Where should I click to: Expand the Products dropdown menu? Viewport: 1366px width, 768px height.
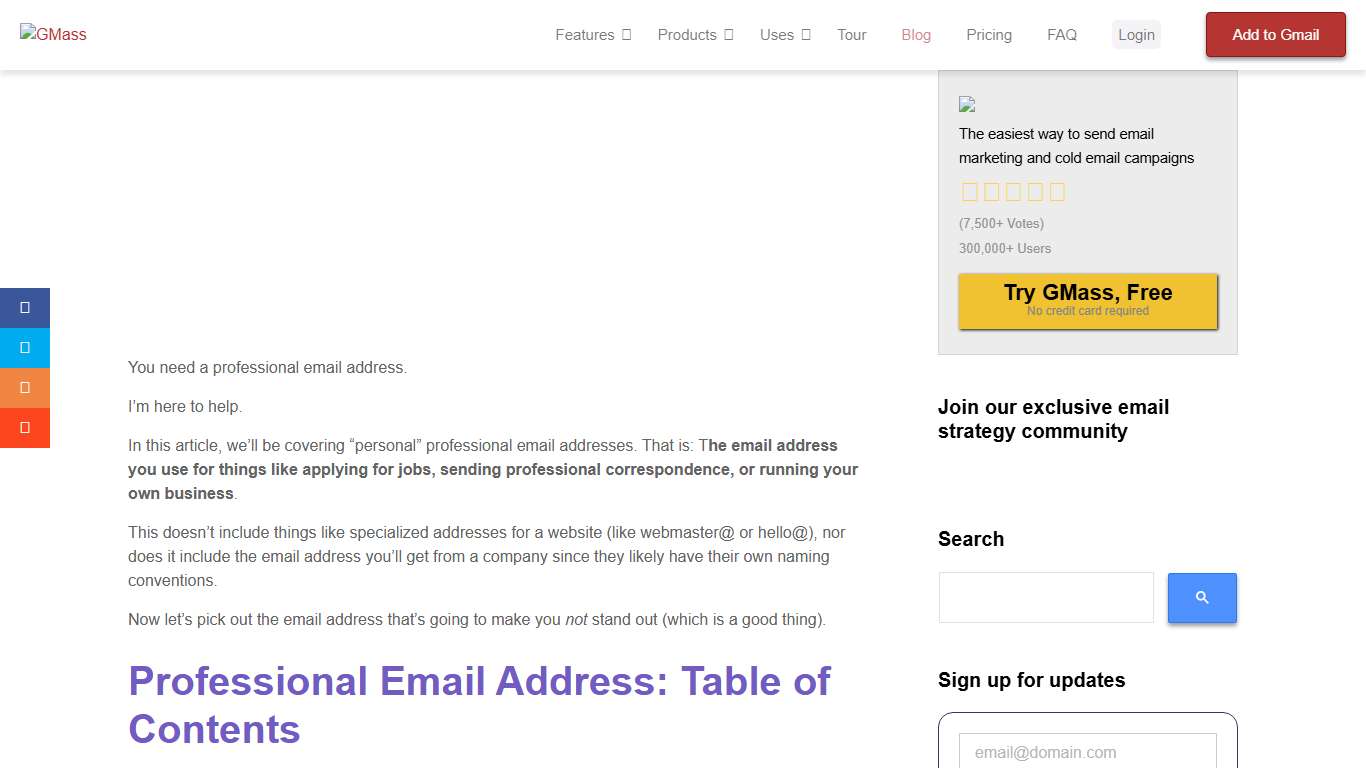694,34
